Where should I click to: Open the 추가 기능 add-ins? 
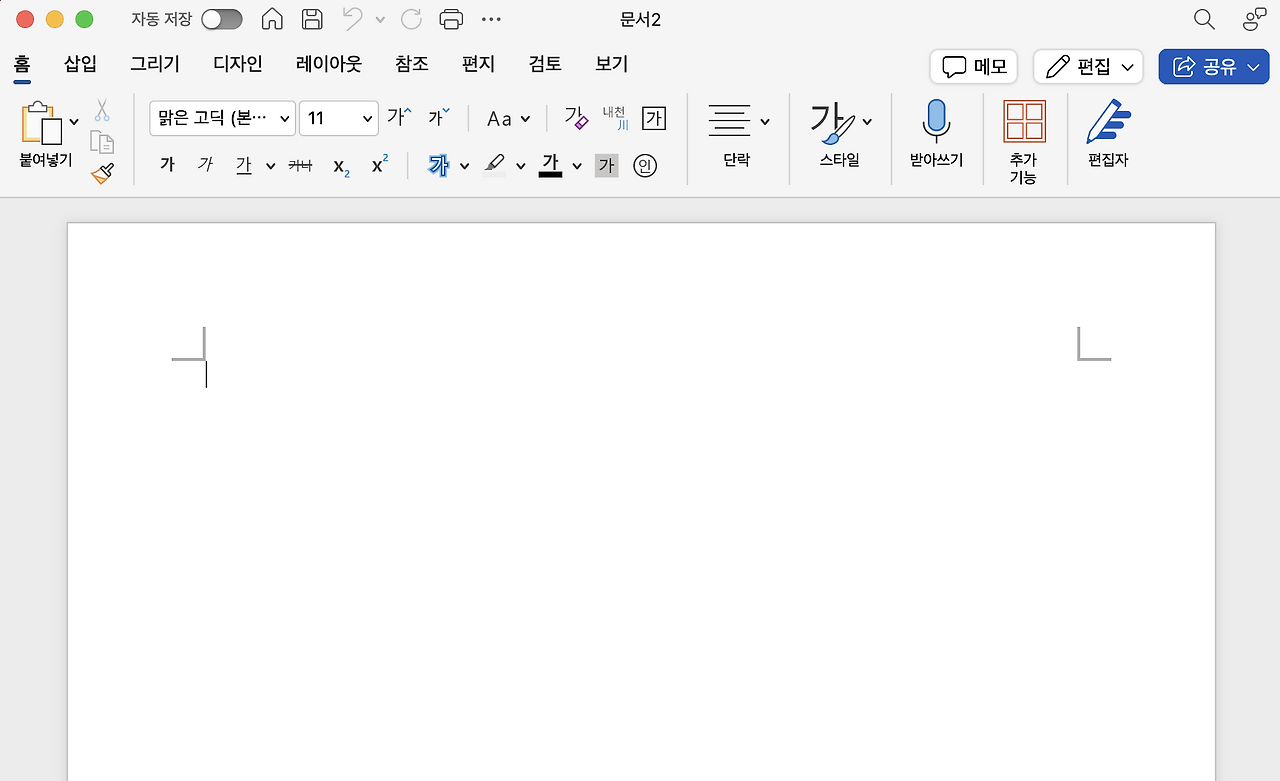click(x=1024, y=141)
